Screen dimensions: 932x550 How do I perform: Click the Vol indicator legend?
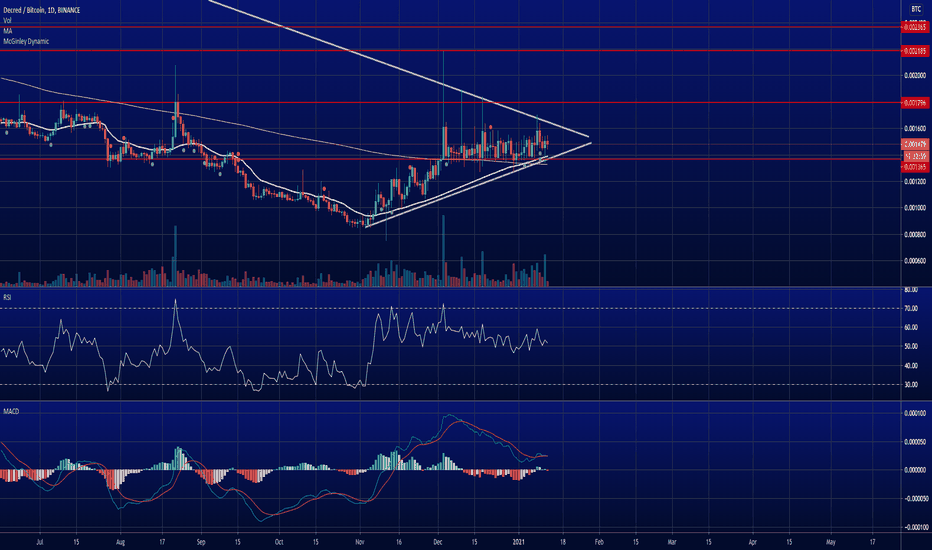point(7,20)
